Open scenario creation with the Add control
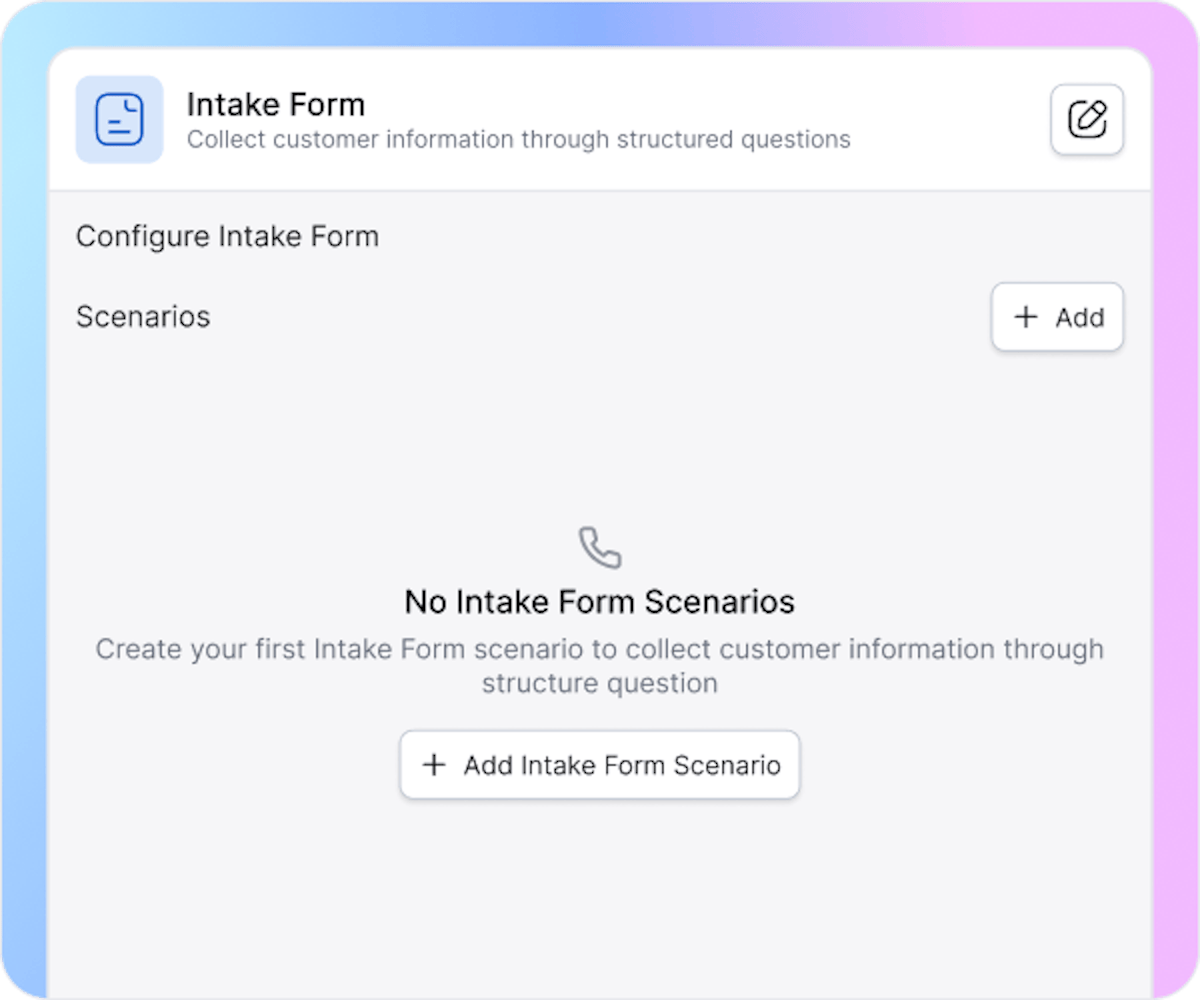Viewport: 1200px width, 1000px height. 1057,317
